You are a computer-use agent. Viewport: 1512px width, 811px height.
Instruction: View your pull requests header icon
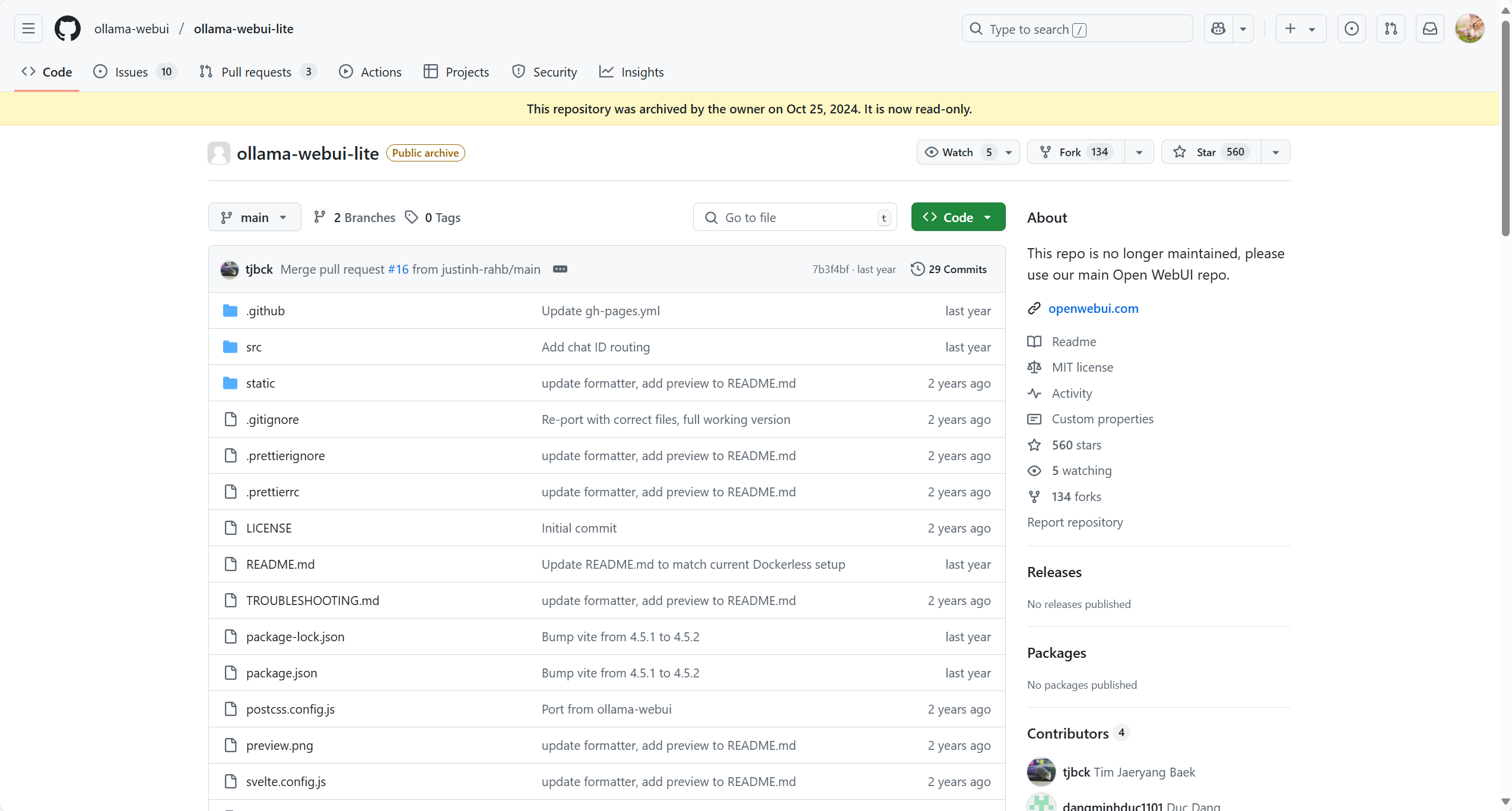click(x=1391, y=28)
